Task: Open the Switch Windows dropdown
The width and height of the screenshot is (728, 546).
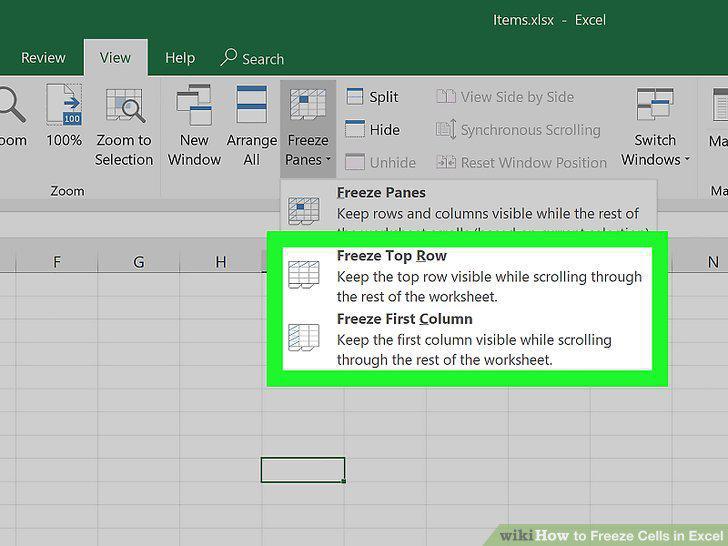Action: 655,126
